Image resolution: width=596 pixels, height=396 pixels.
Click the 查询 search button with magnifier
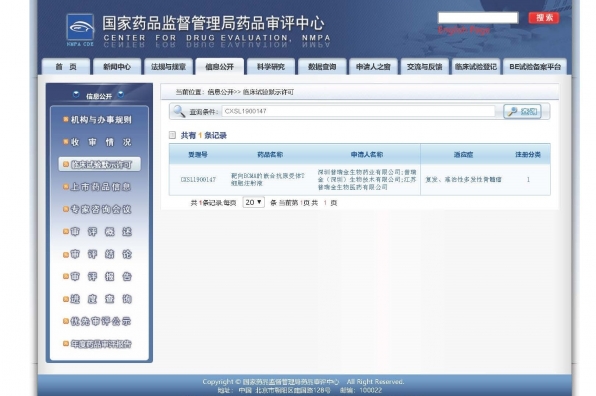[523, 111]
